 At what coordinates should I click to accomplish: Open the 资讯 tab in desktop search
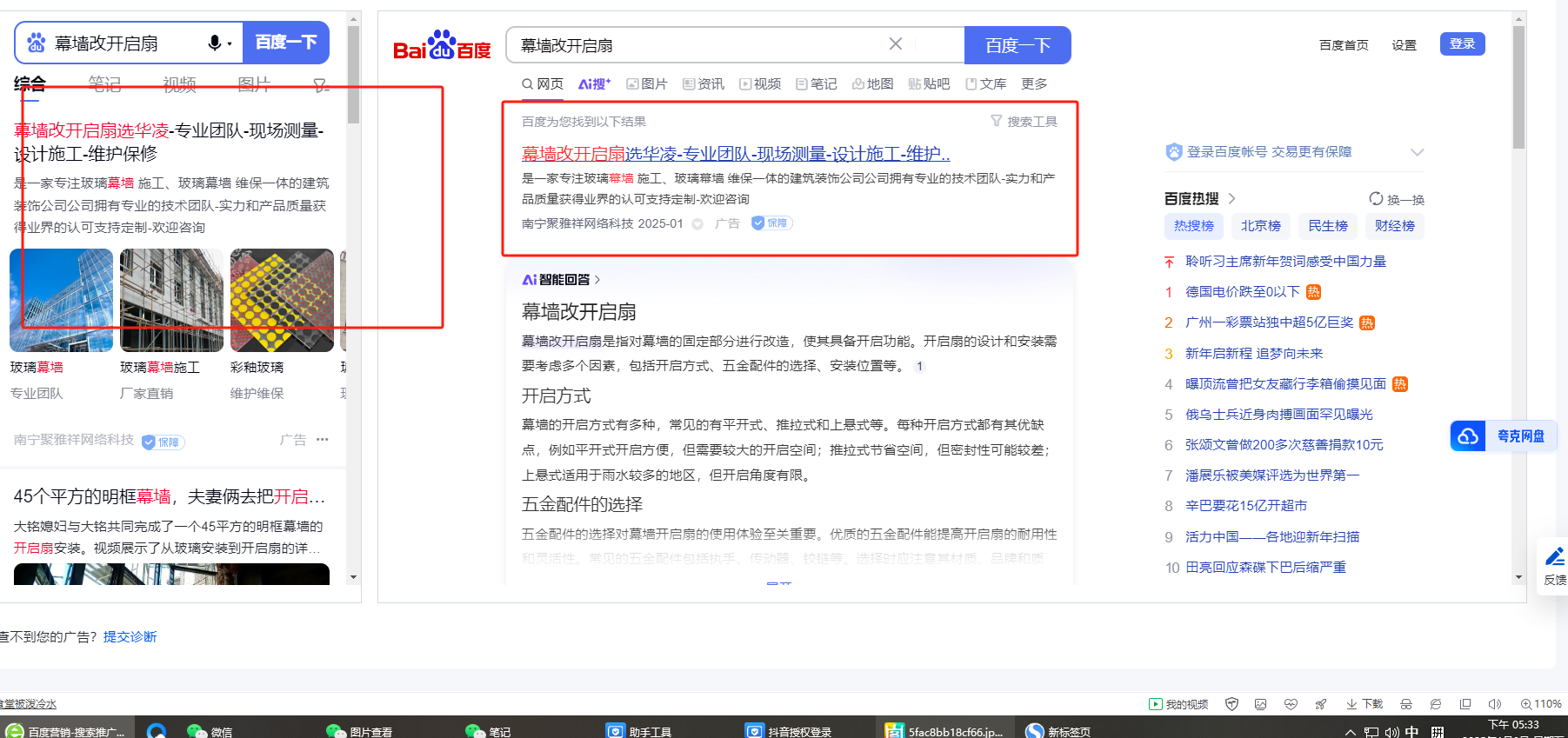pos(704,84)
